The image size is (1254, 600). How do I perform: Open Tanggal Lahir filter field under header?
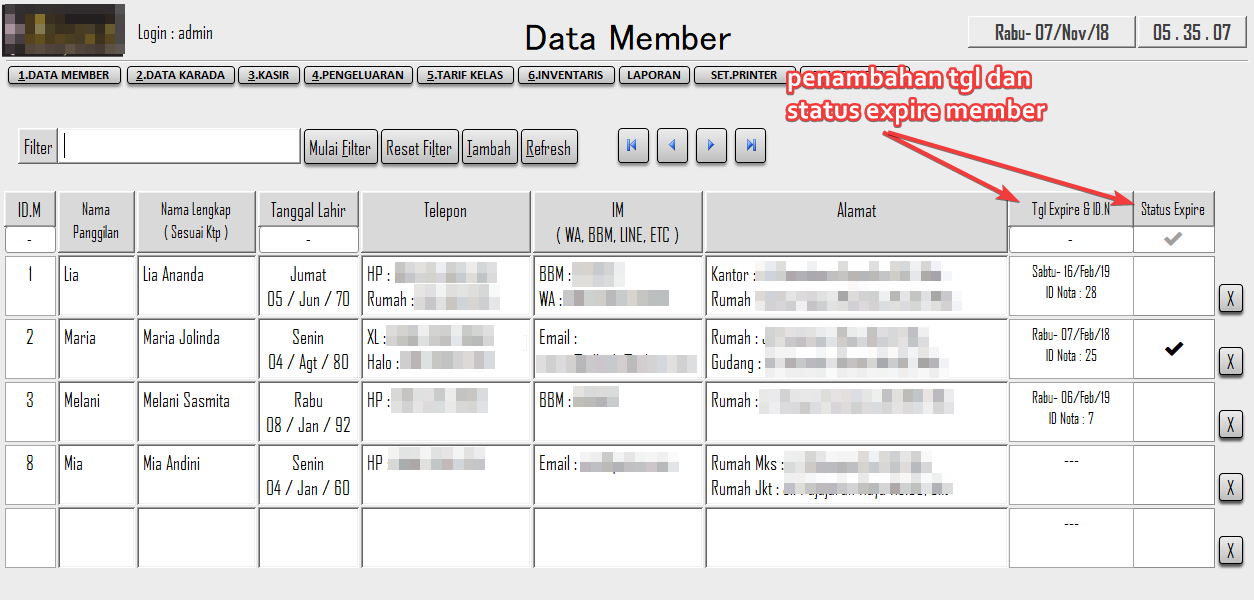pyautogui.click(x=308, y=240)
